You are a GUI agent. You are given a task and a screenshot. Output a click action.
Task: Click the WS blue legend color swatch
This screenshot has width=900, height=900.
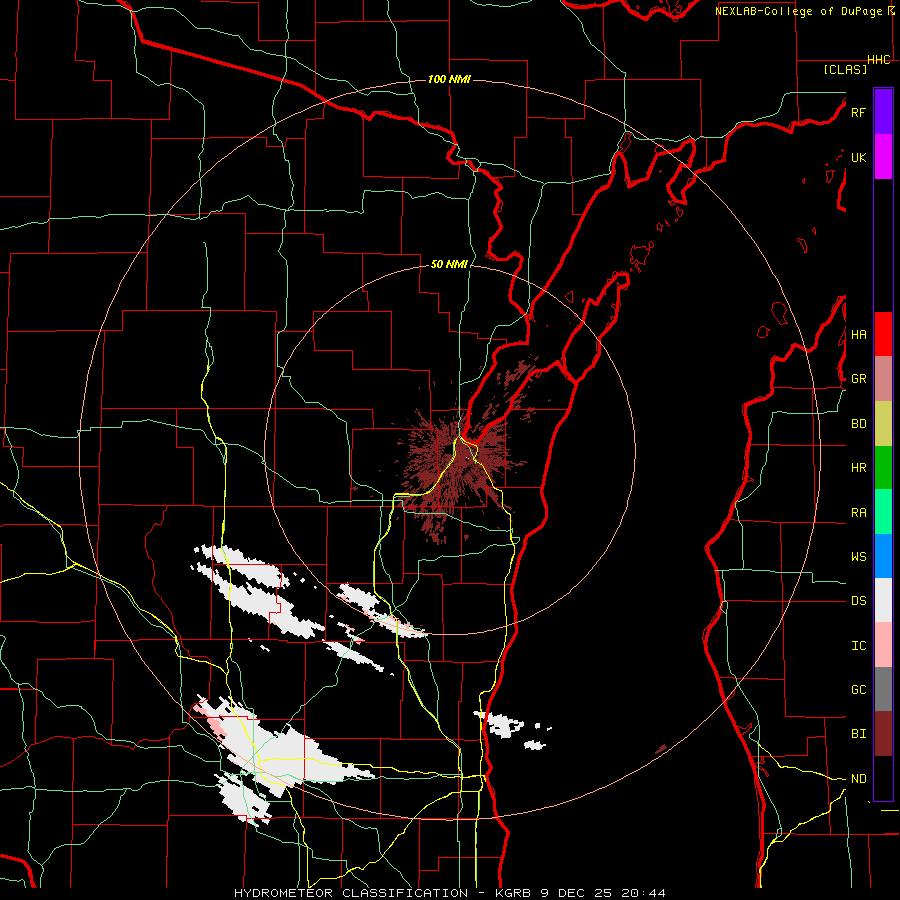coord(883,556)
